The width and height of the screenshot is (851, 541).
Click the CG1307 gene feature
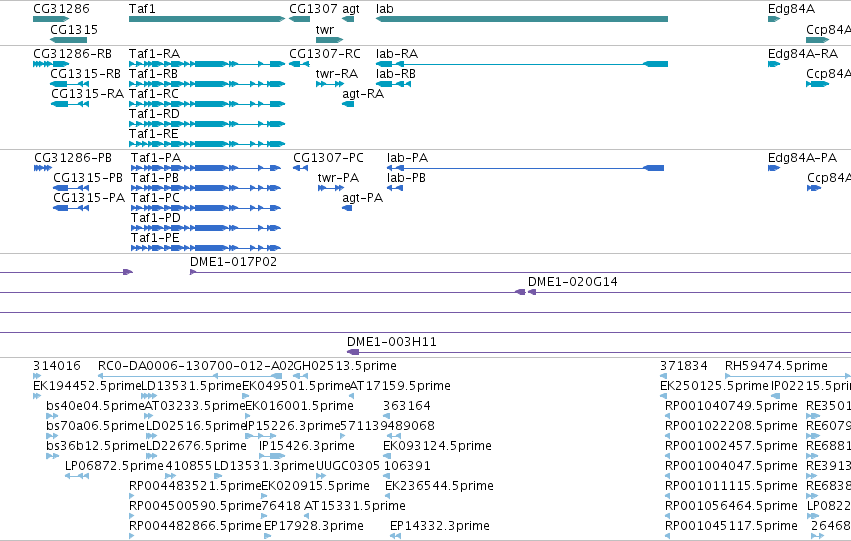pos(300,19)
